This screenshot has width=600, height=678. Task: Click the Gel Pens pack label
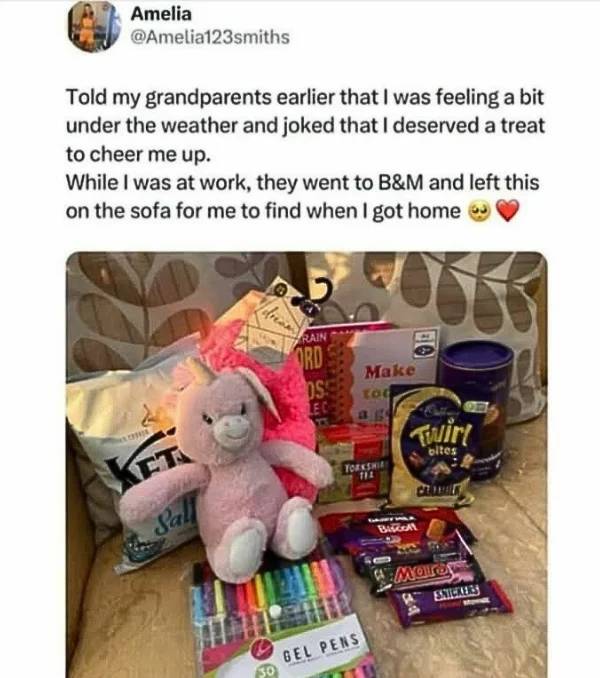tap(321, 647)
